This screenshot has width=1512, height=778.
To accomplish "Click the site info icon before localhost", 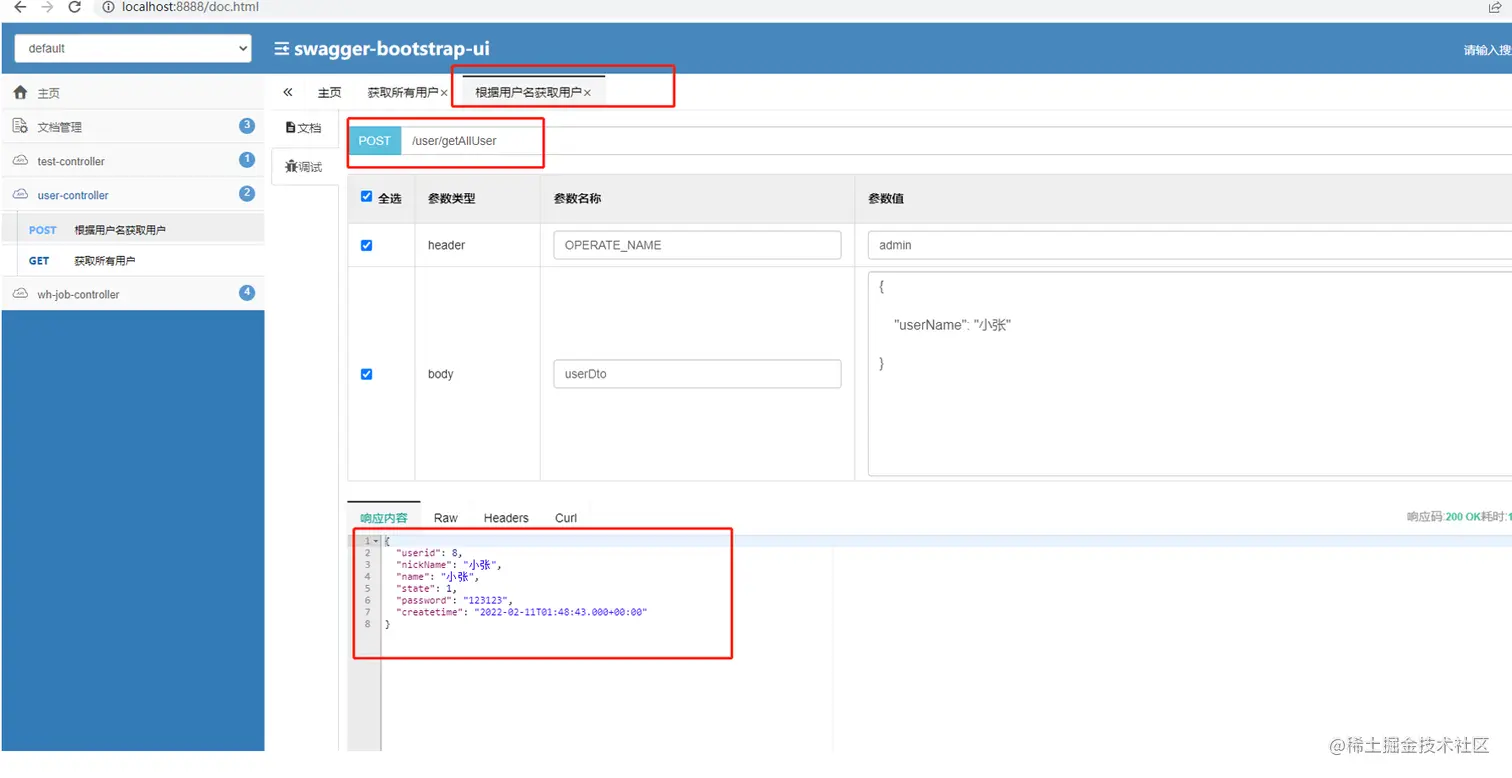I will tap(108, 7).
